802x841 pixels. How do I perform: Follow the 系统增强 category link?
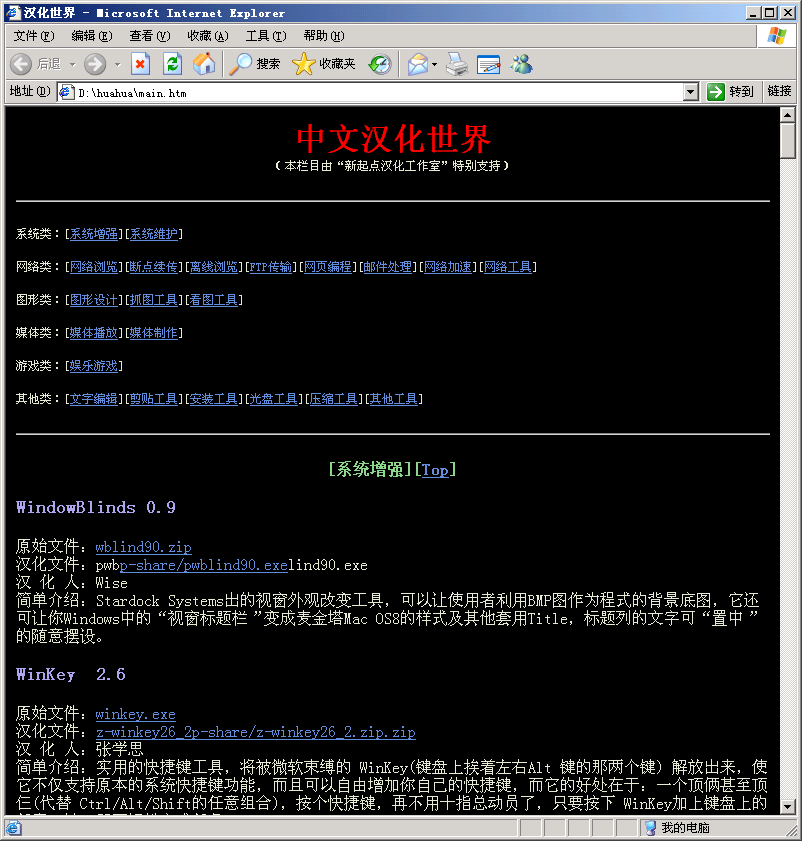[94, 234]
